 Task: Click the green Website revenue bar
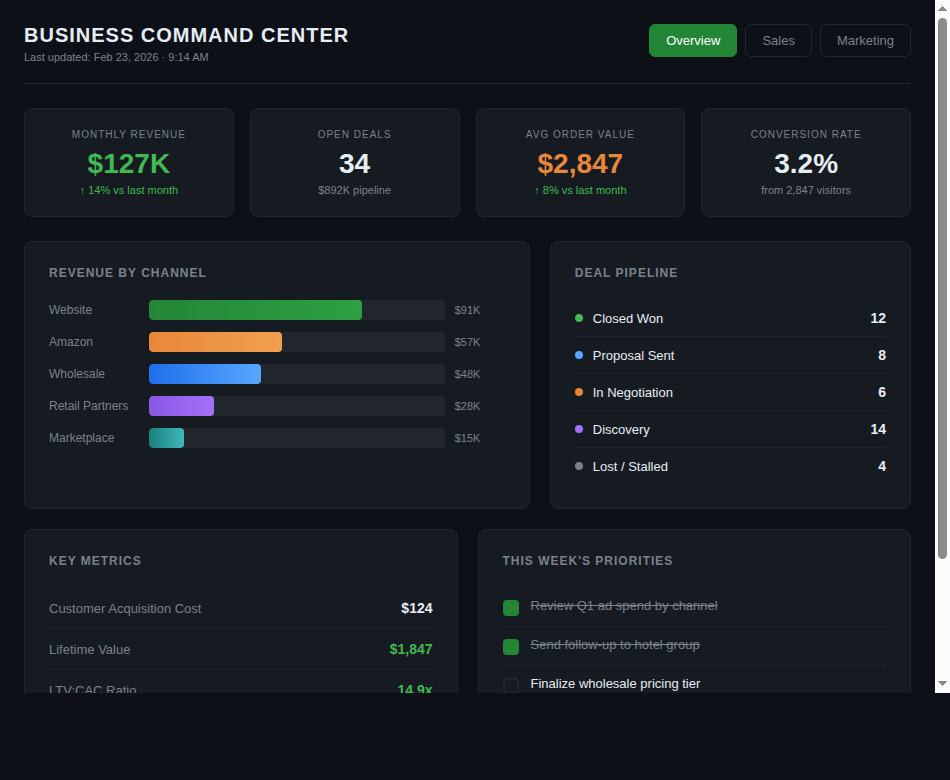(255, 310)
